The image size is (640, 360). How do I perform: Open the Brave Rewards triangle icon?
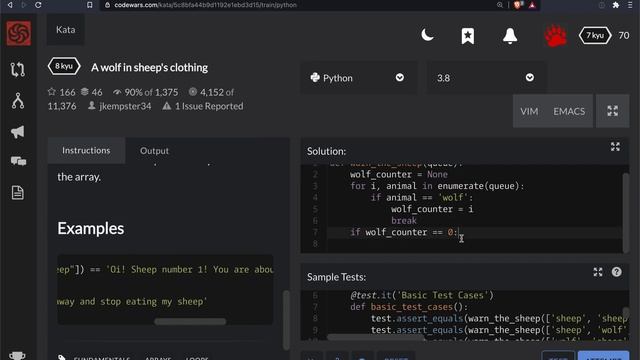(532, 5)
